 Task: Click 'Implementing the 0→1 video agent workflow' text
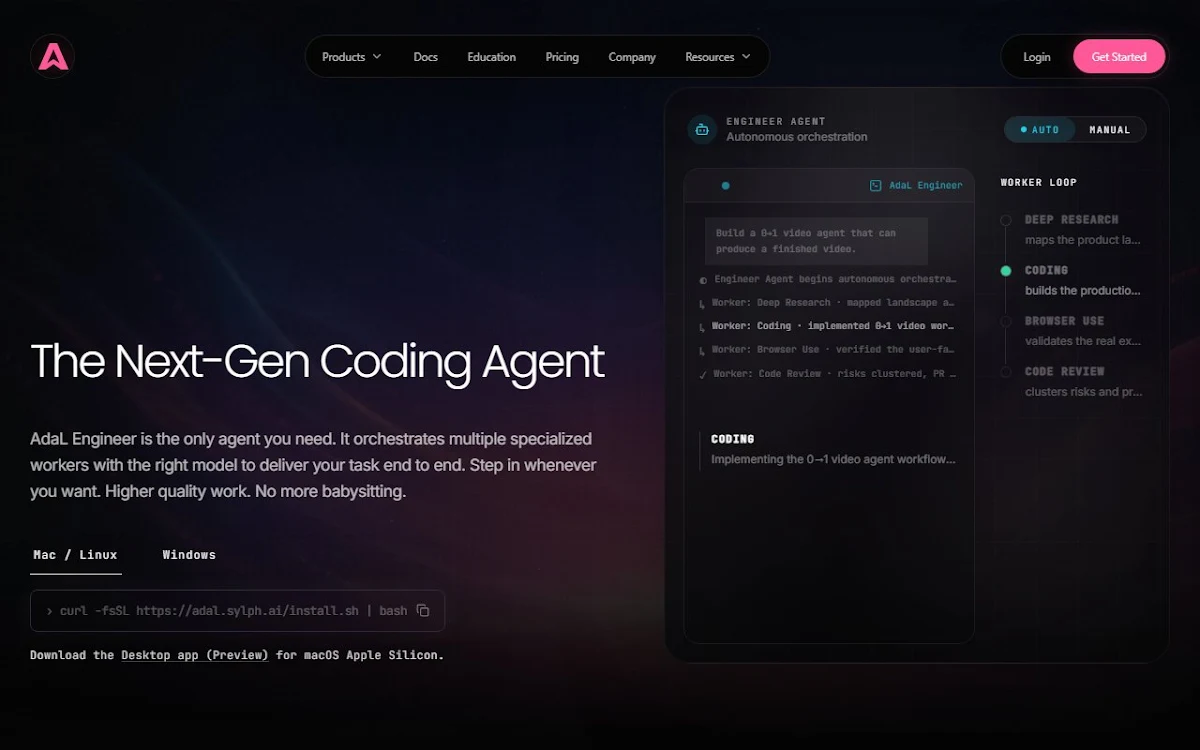click(x=833, y=460)
